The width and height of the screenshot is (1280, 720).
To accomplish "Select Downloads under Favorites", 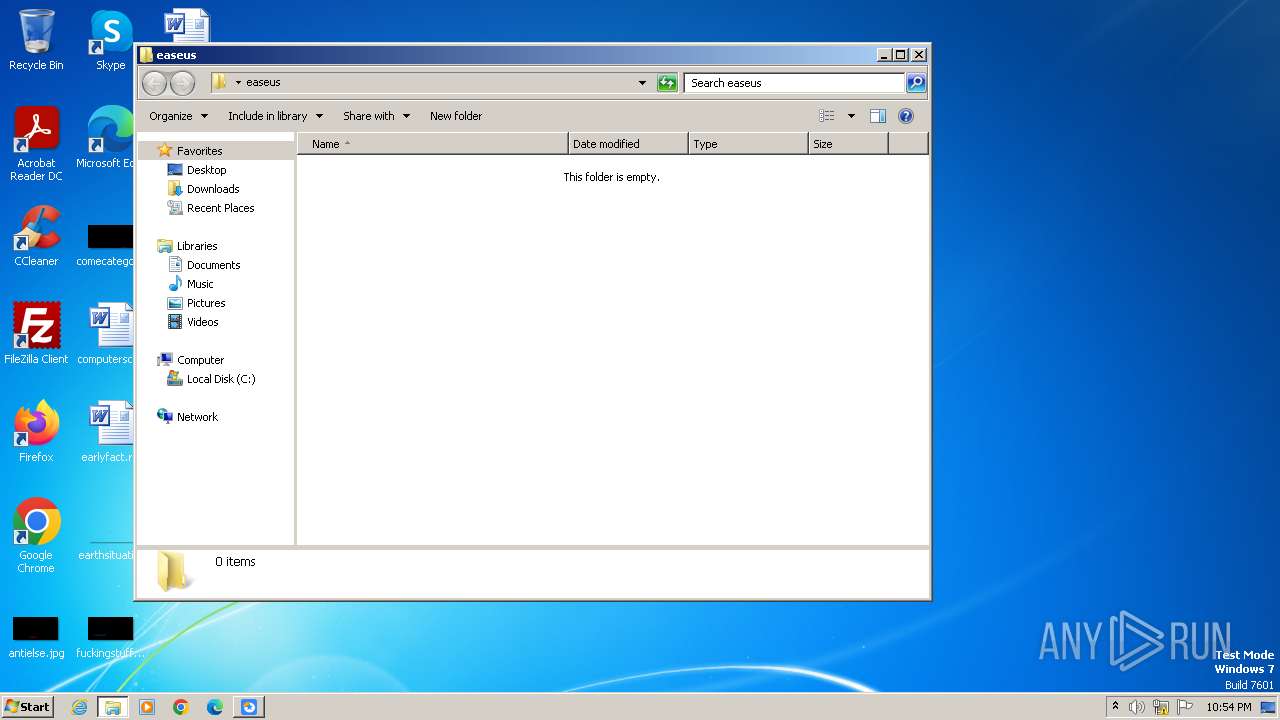I will [x=213, y=189].
